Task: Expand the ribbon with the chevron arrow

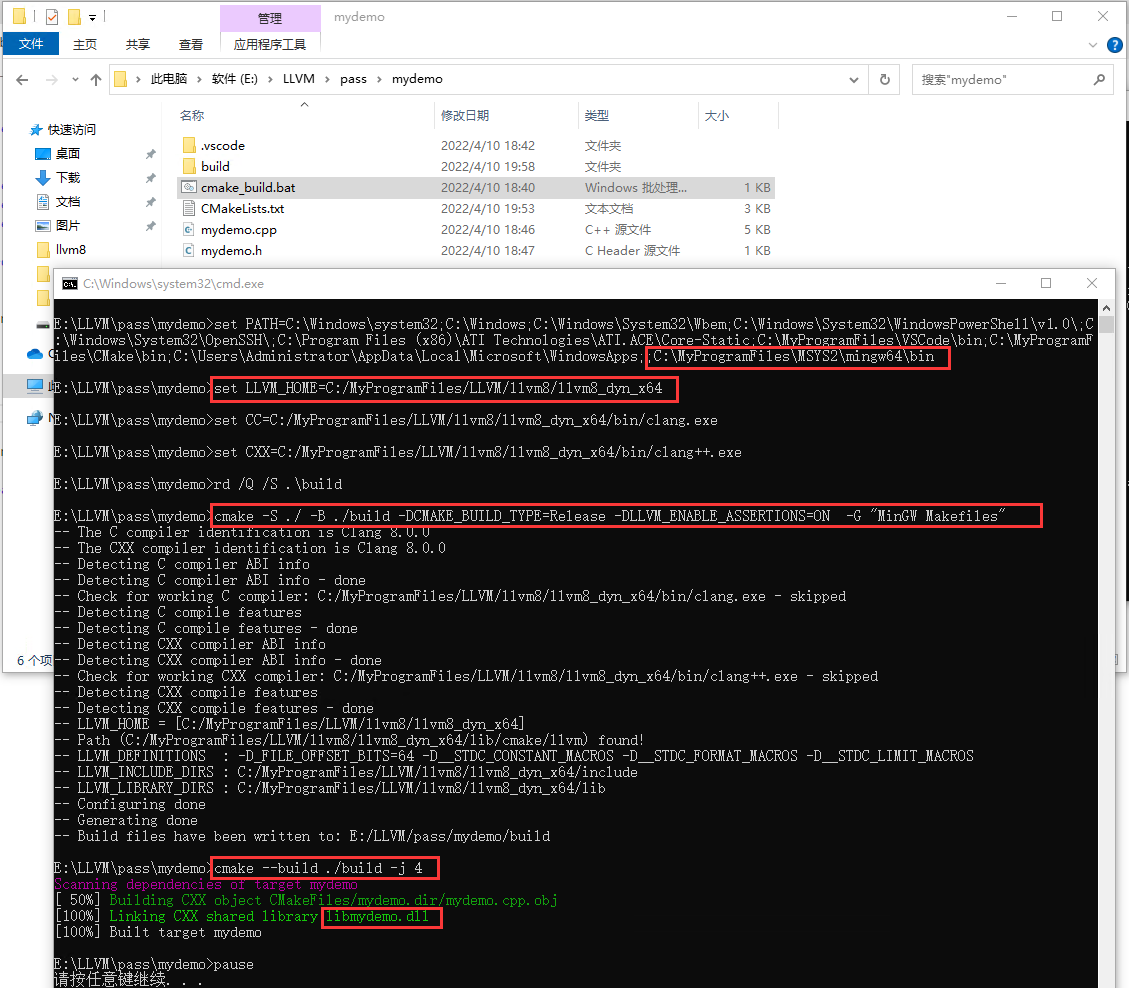Action: click(x=1092, y=45)
